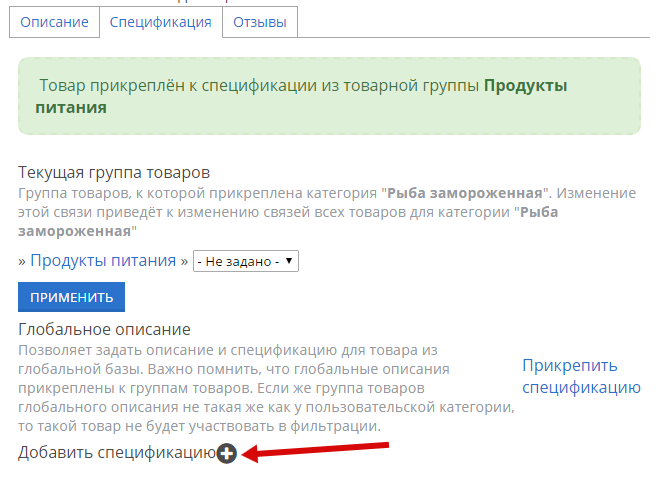Open the Описание tab
This screenshot has width=669, height=481.
pos(55,21)
